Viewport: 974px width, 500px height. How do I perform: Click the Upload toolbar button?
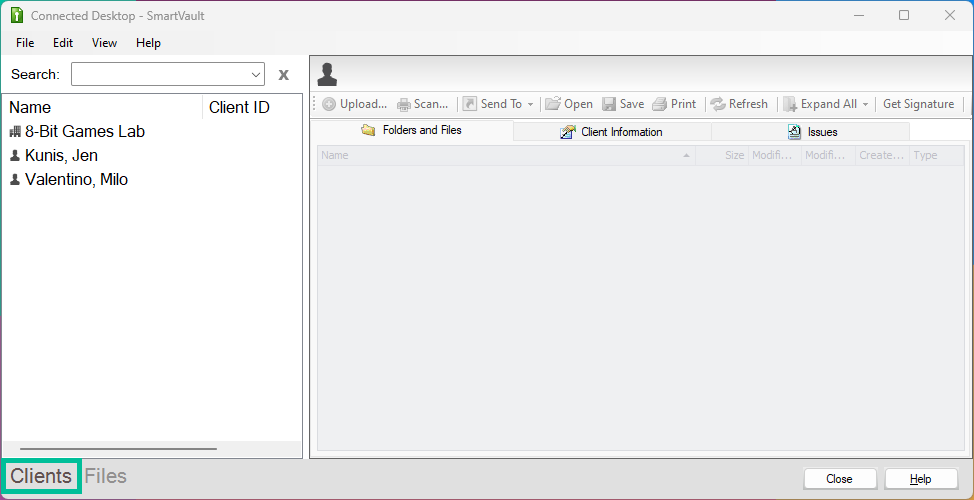355,104
